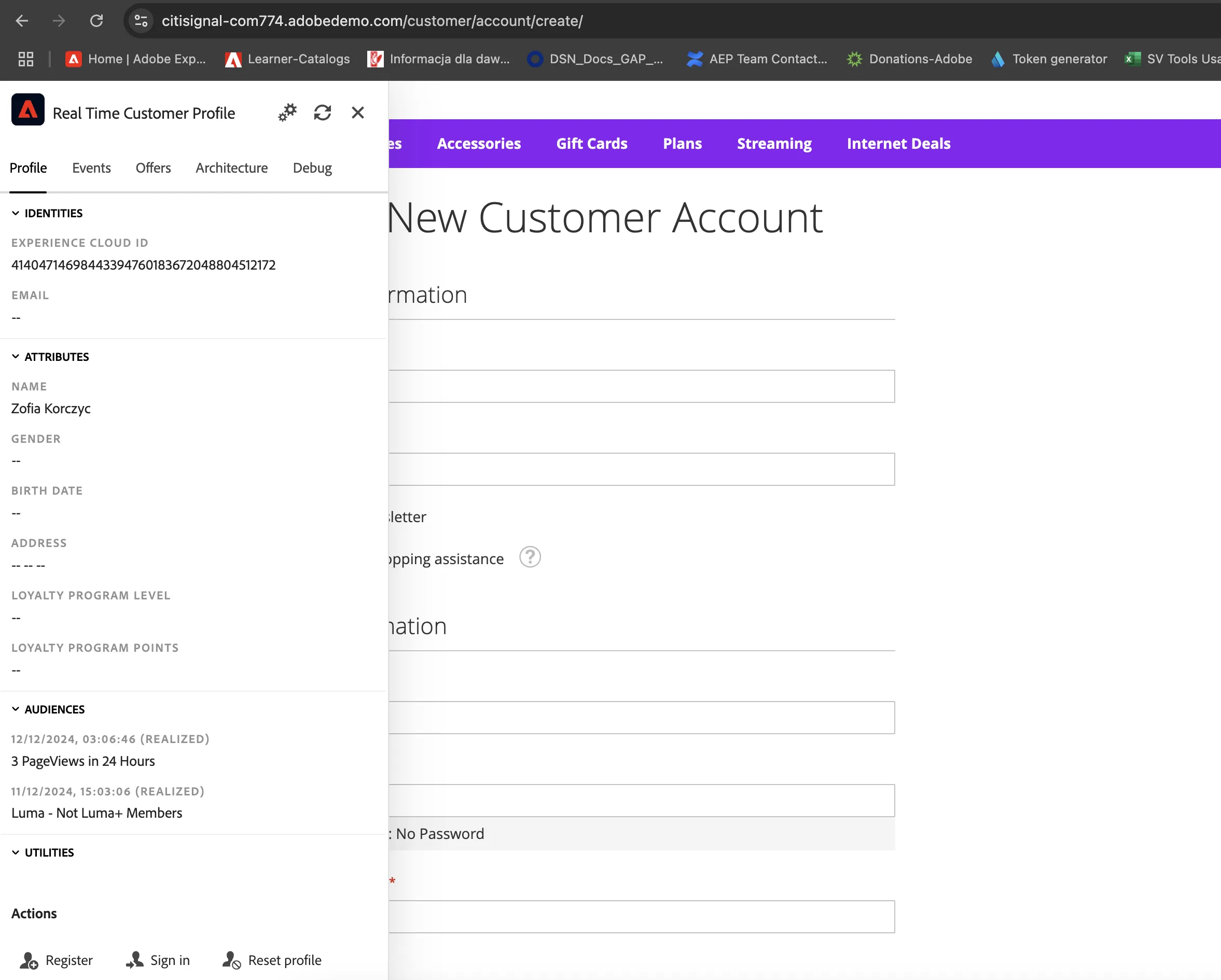Refresh the Real Time Customer Profile panel
The height and width of the screenshot is (980, 1221).
323,113
